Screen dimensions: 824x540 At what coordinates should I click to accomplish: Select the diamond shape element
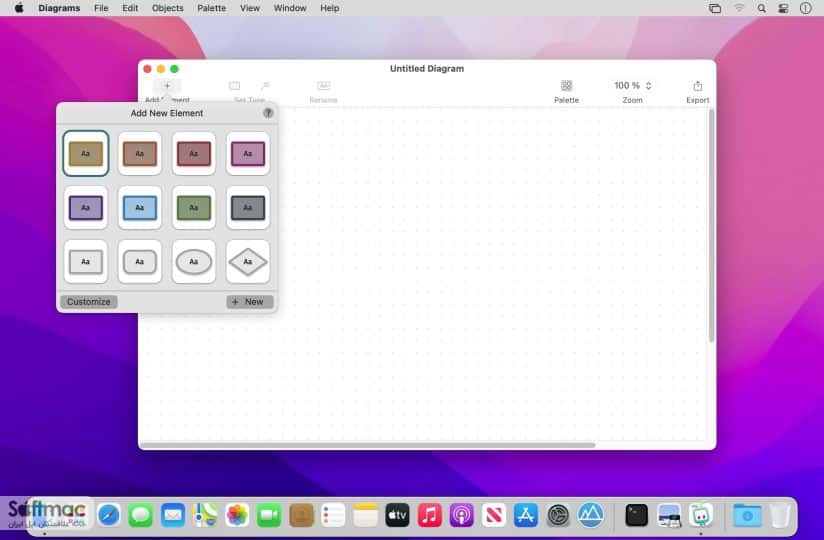click(248, 262)
